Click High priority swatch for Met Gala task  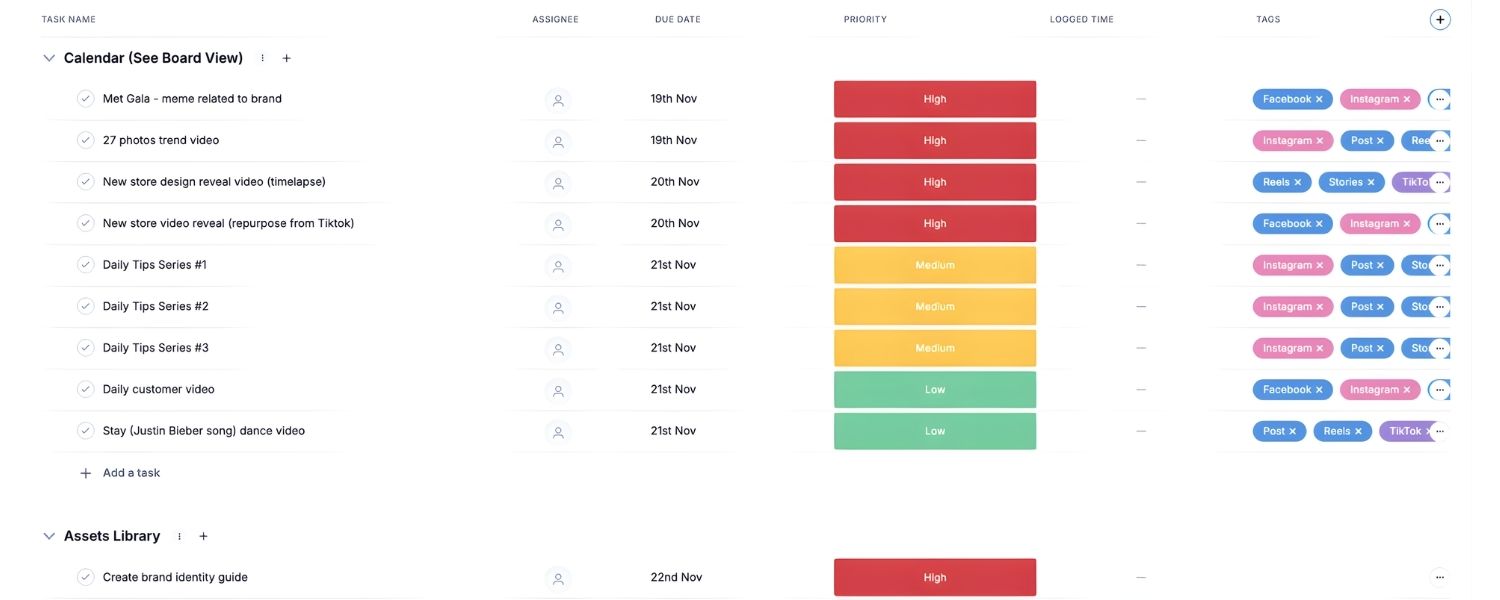point(934,99)
